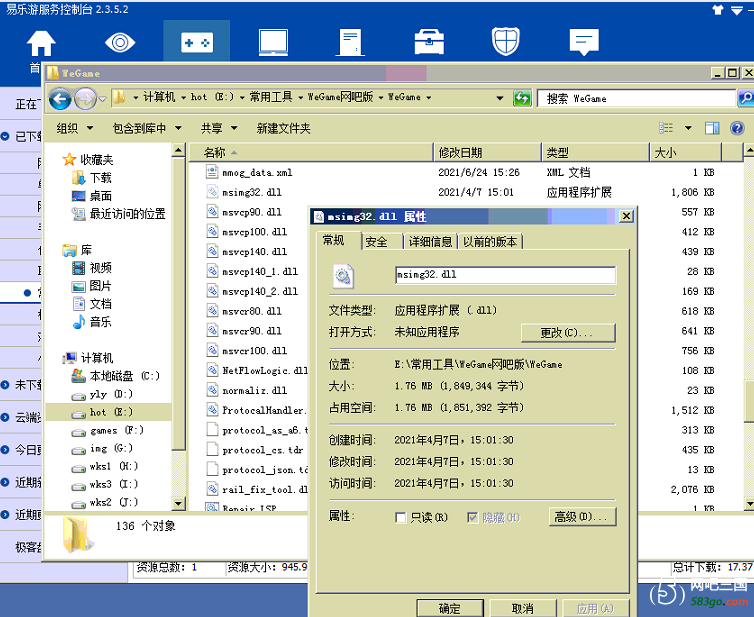Click the 取消 button
The height and width of the screenshot is (617, 754).
coord(523,608)
